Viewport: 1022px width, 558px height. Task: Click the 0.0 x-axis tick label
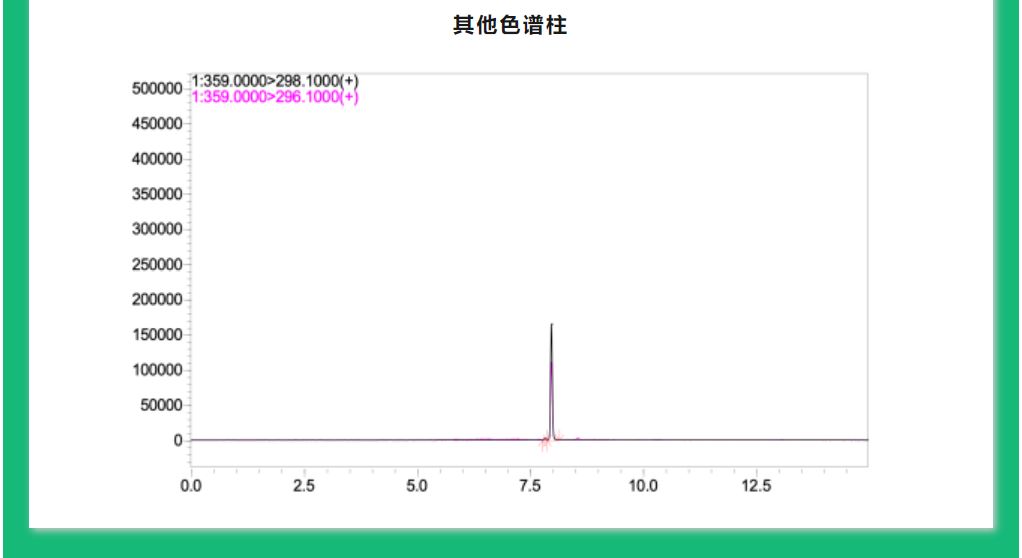(x=190, y=486)
